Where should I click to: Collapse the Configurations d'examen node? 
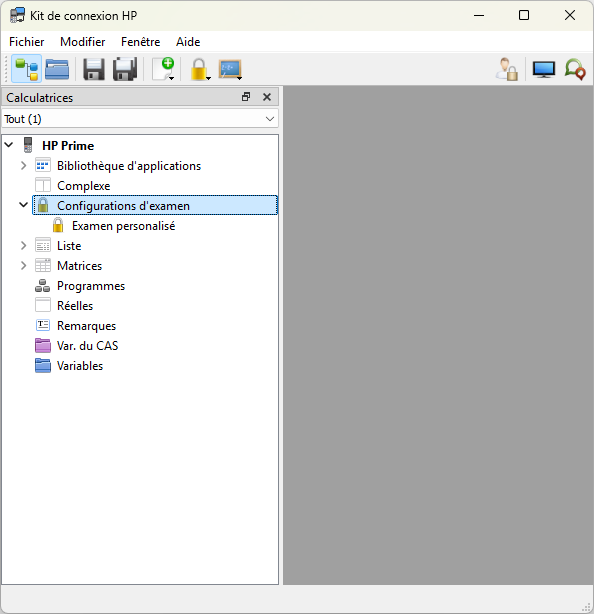point(23,205)
